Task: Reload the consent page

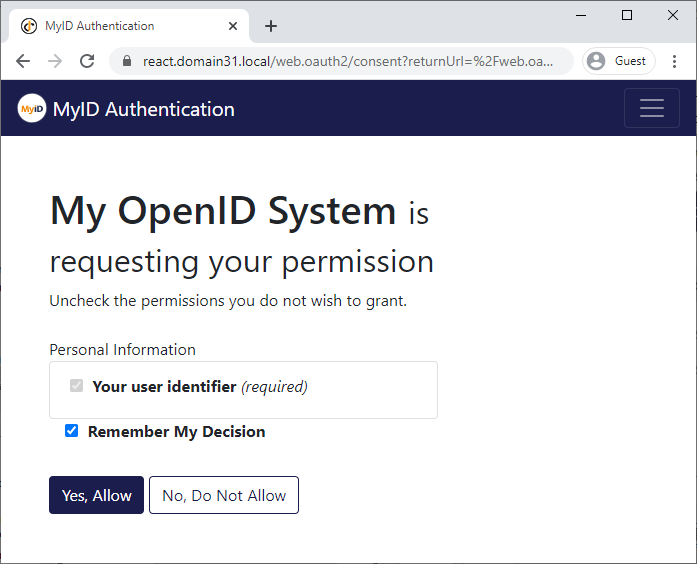Action: click(87, 61)
